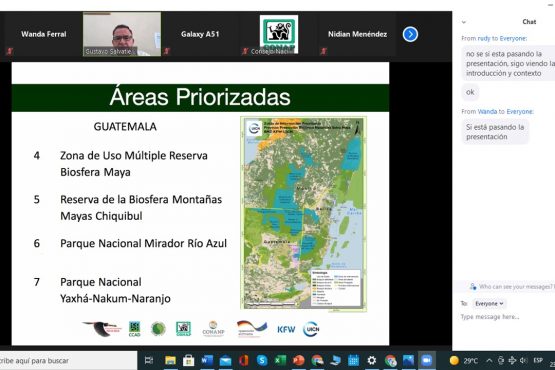Select the CONAP participant tile
555x370 pixels.
click(x=279, y=34)
